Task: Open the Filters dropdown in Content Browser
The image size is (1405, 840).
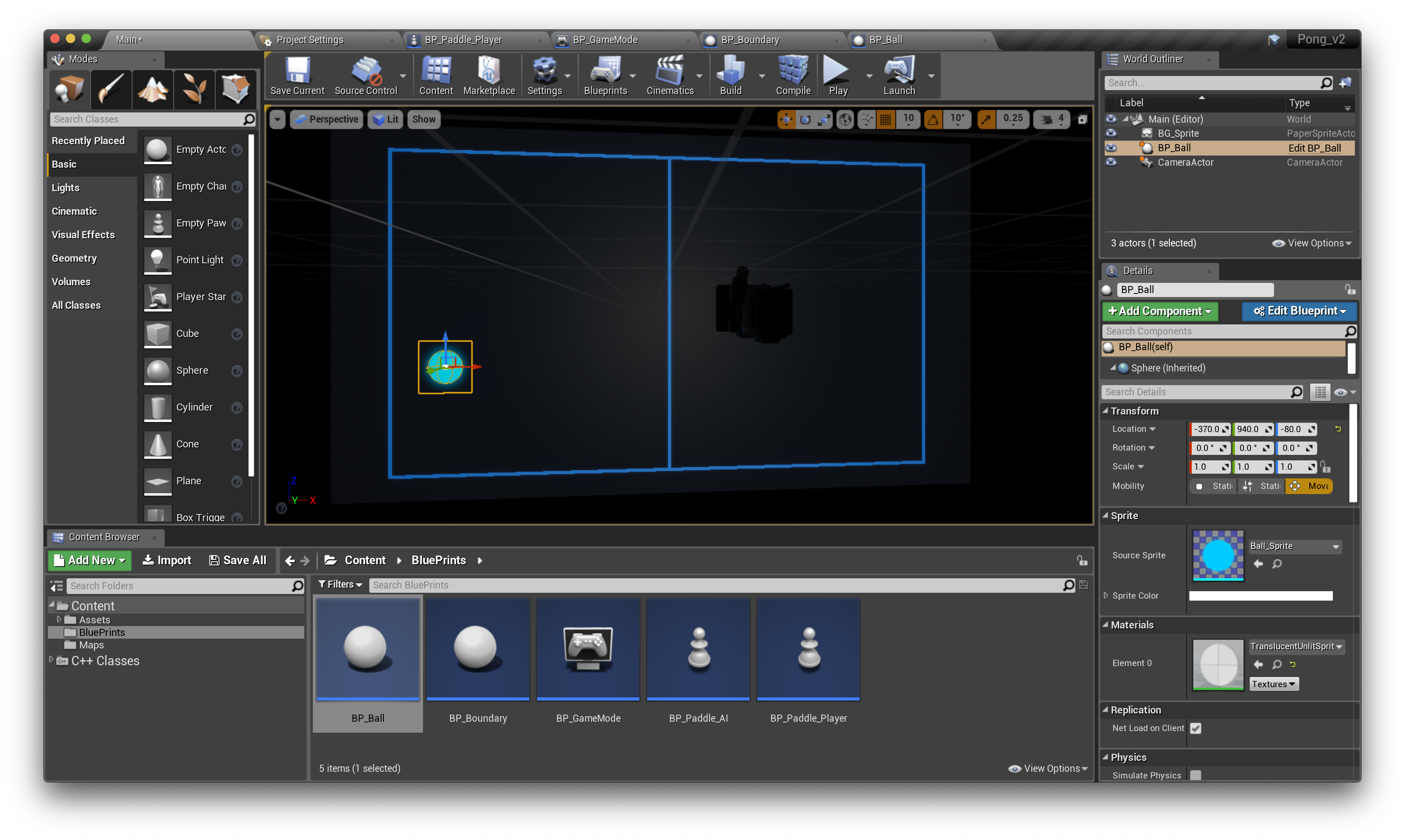Action: [x=340, y=584]
